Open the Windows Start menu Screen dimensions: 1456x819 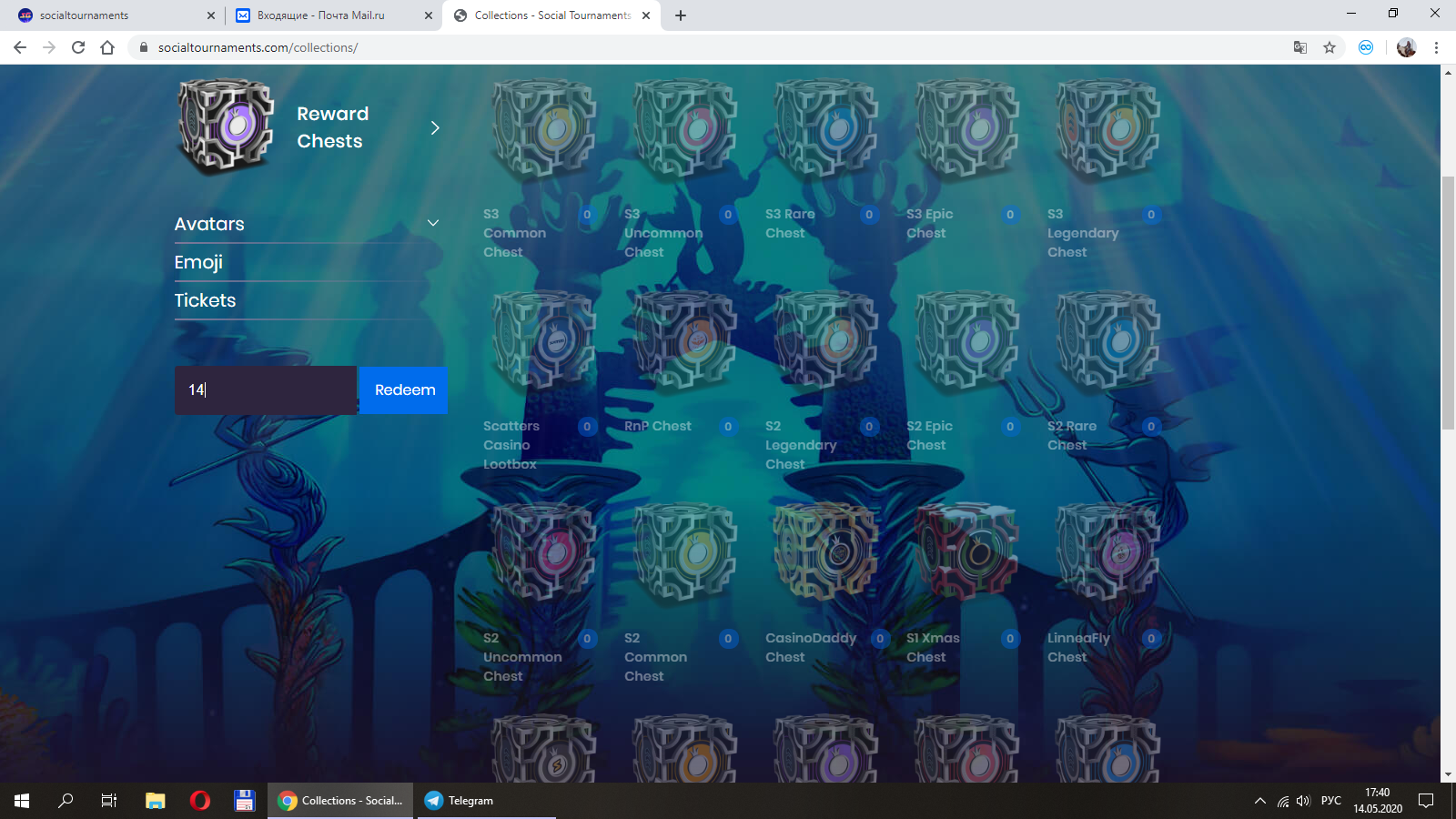pos(22,801)
